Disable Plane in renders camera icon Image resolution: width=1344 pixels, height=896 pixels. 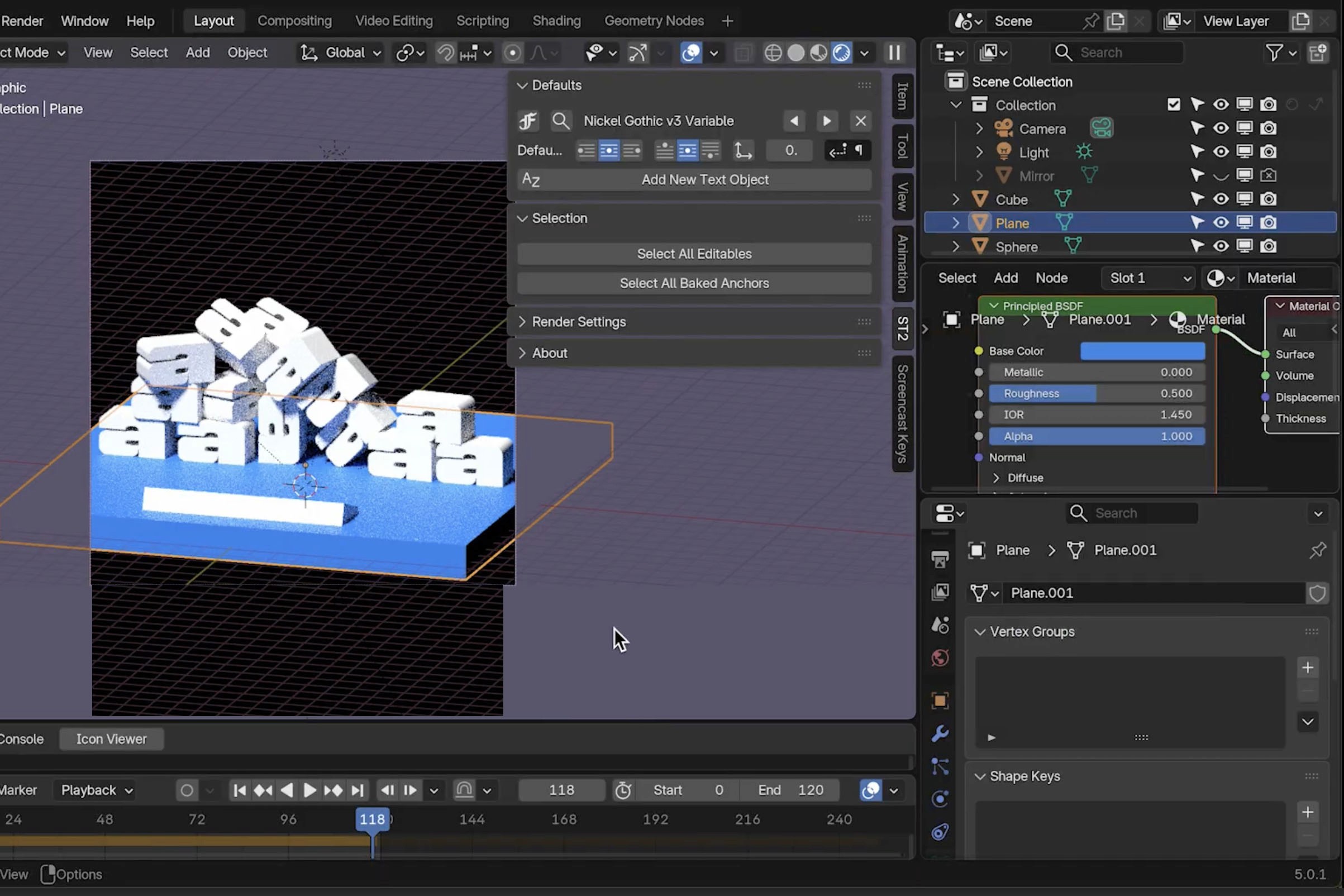1268,222
